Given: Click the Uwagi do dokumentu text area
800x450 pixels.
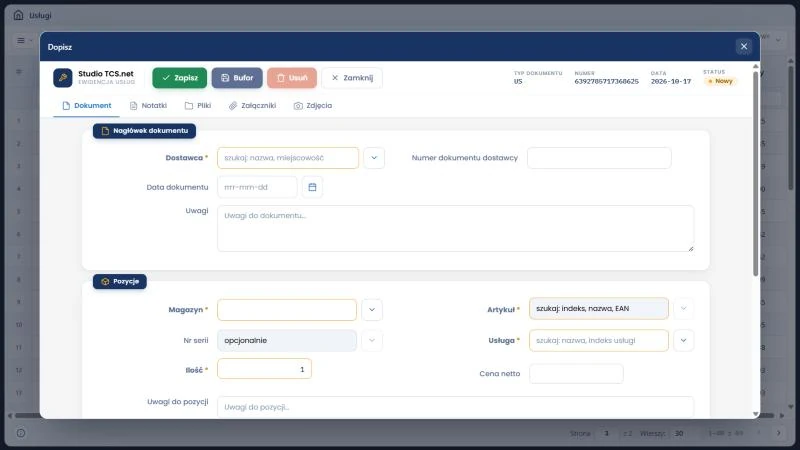Looking at the screenshot, I should click(456, 229).
